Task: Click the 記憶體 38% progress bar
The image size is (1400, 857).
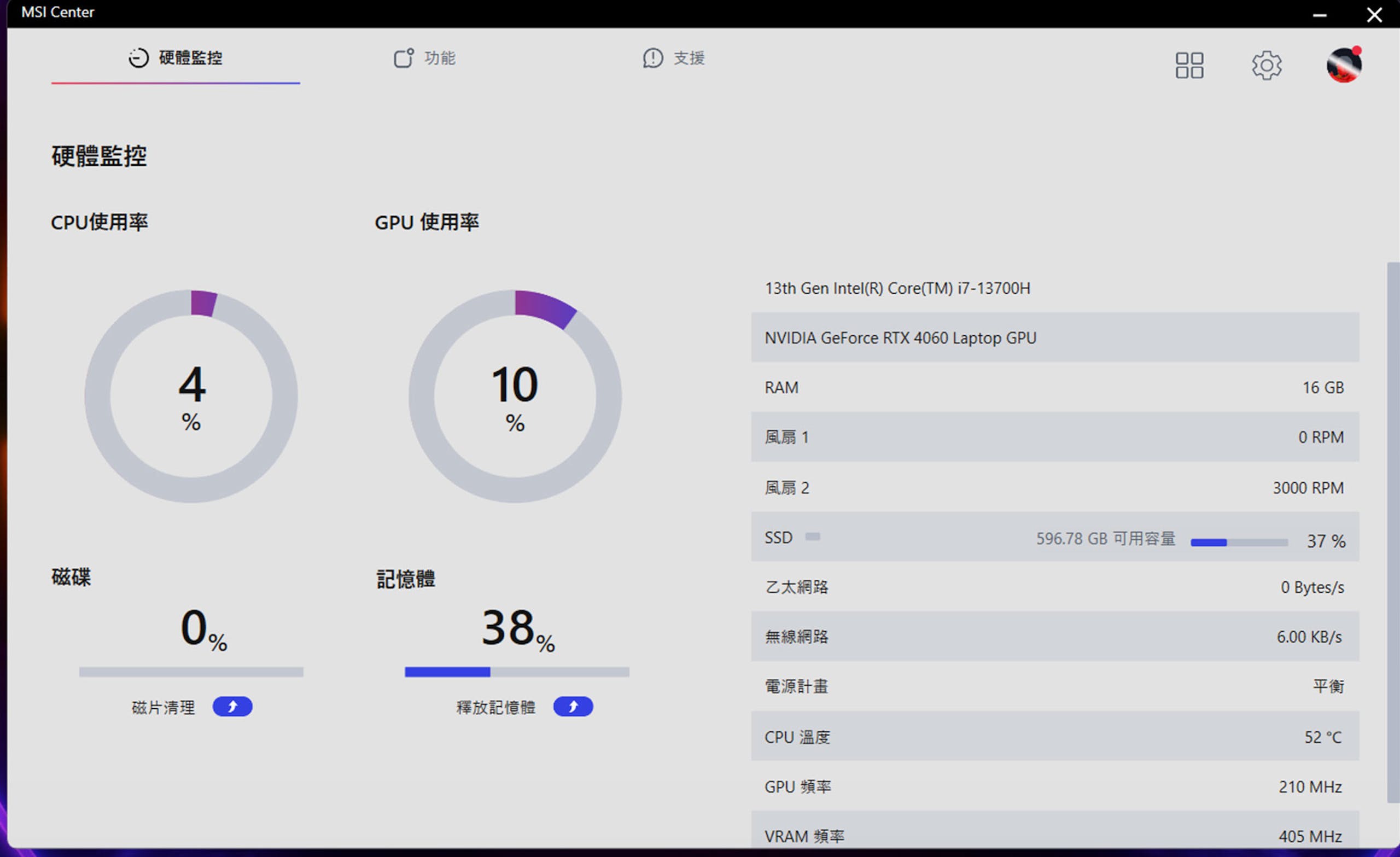Action: coord(517,672)
